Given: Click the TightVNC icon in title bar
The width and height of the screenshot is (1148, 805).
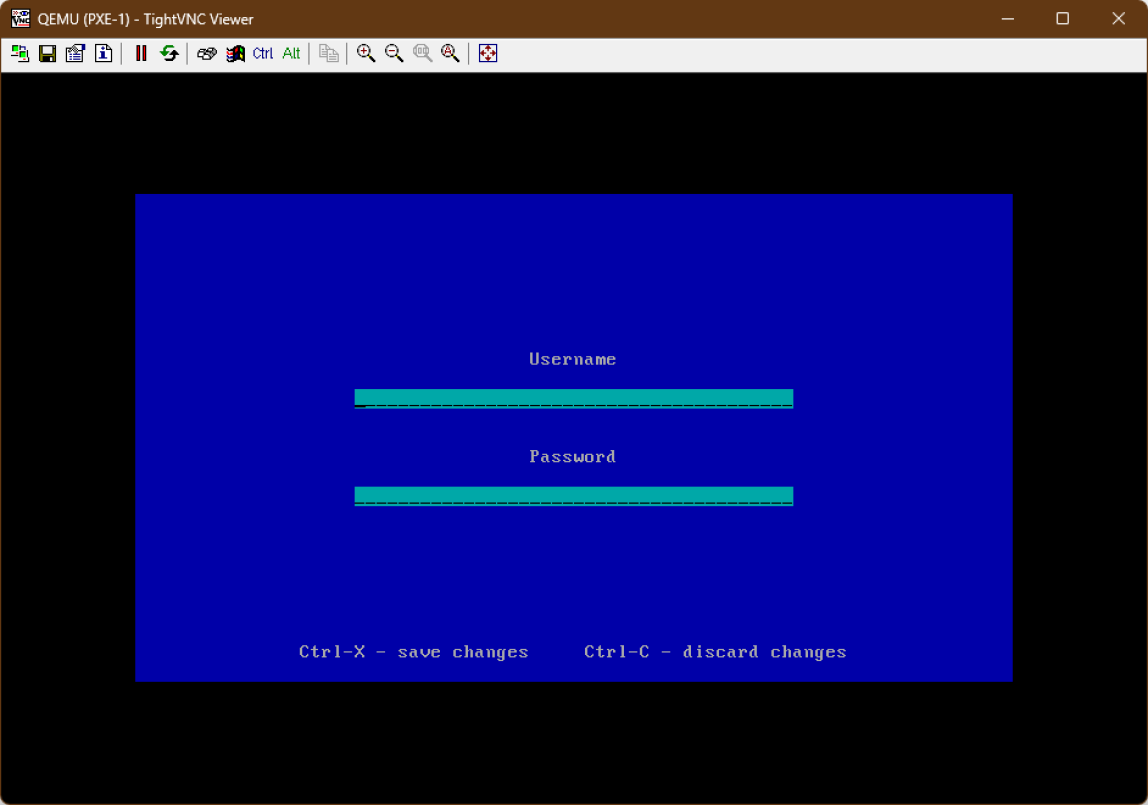Looking at the screenshot, I should (20, 18).
